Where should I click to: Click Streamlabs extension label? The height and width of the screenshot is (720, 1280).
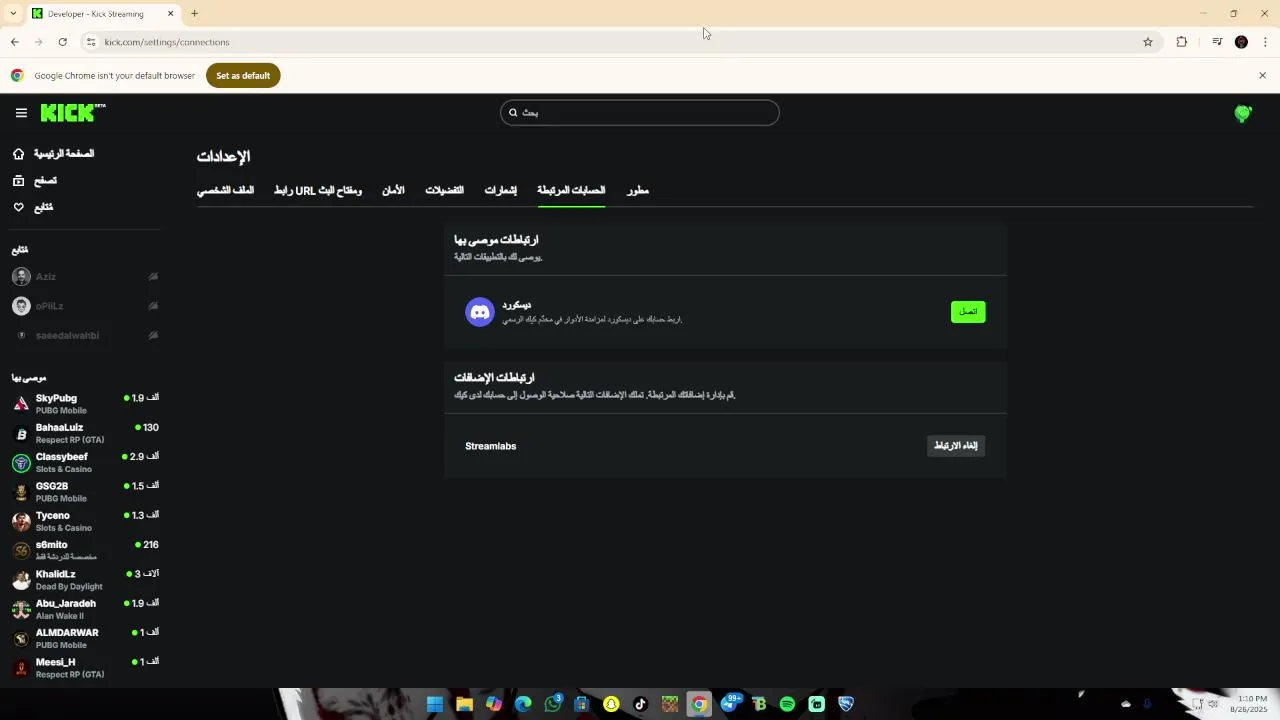click(x=491, y=446)
